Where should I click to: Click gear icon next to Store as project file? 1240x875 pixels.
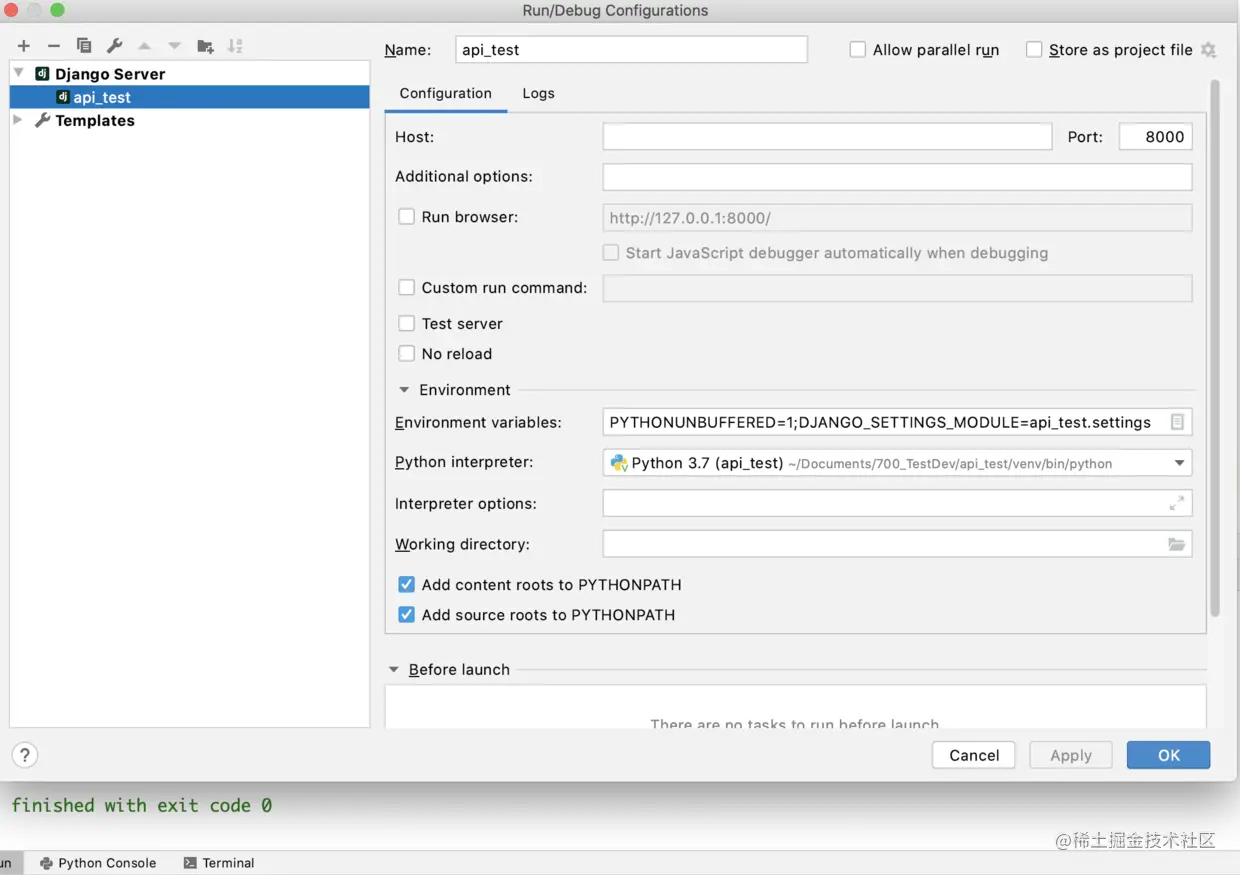(1208, 50)
